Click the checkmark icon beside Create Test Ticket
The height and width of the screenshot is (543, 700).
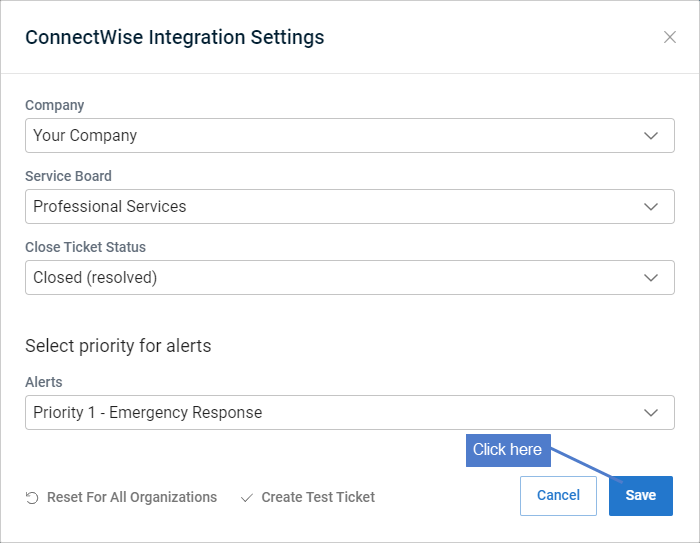[247, 497]
